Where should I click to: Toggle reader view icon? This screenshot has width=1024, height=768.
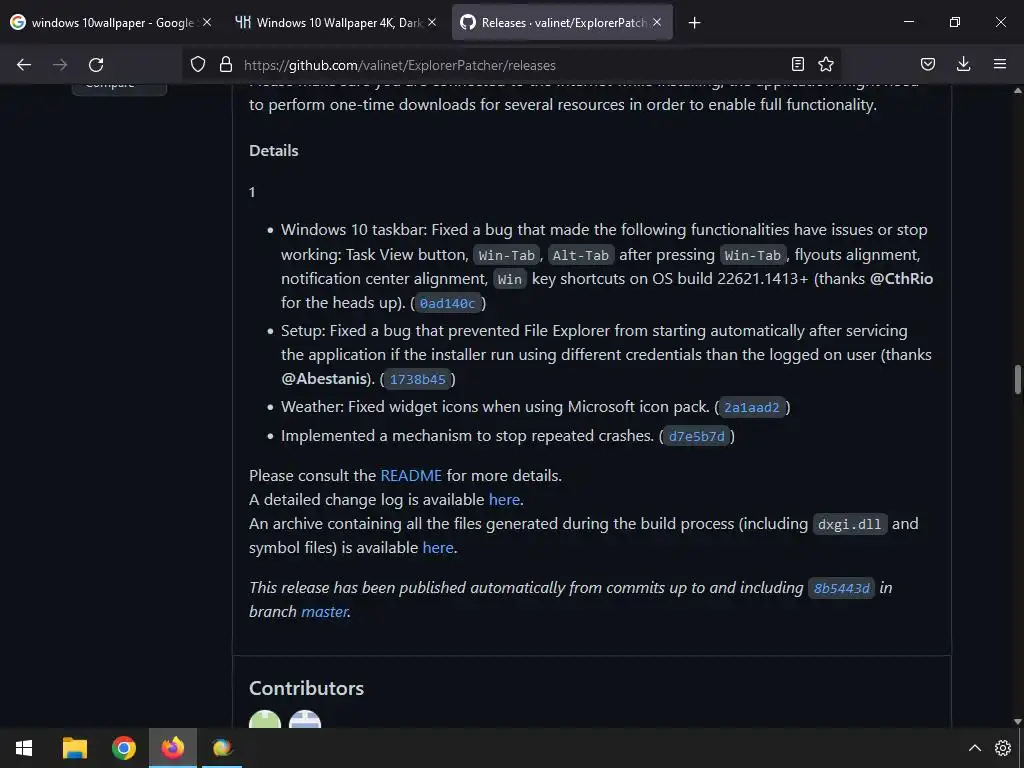click(797, 64)
